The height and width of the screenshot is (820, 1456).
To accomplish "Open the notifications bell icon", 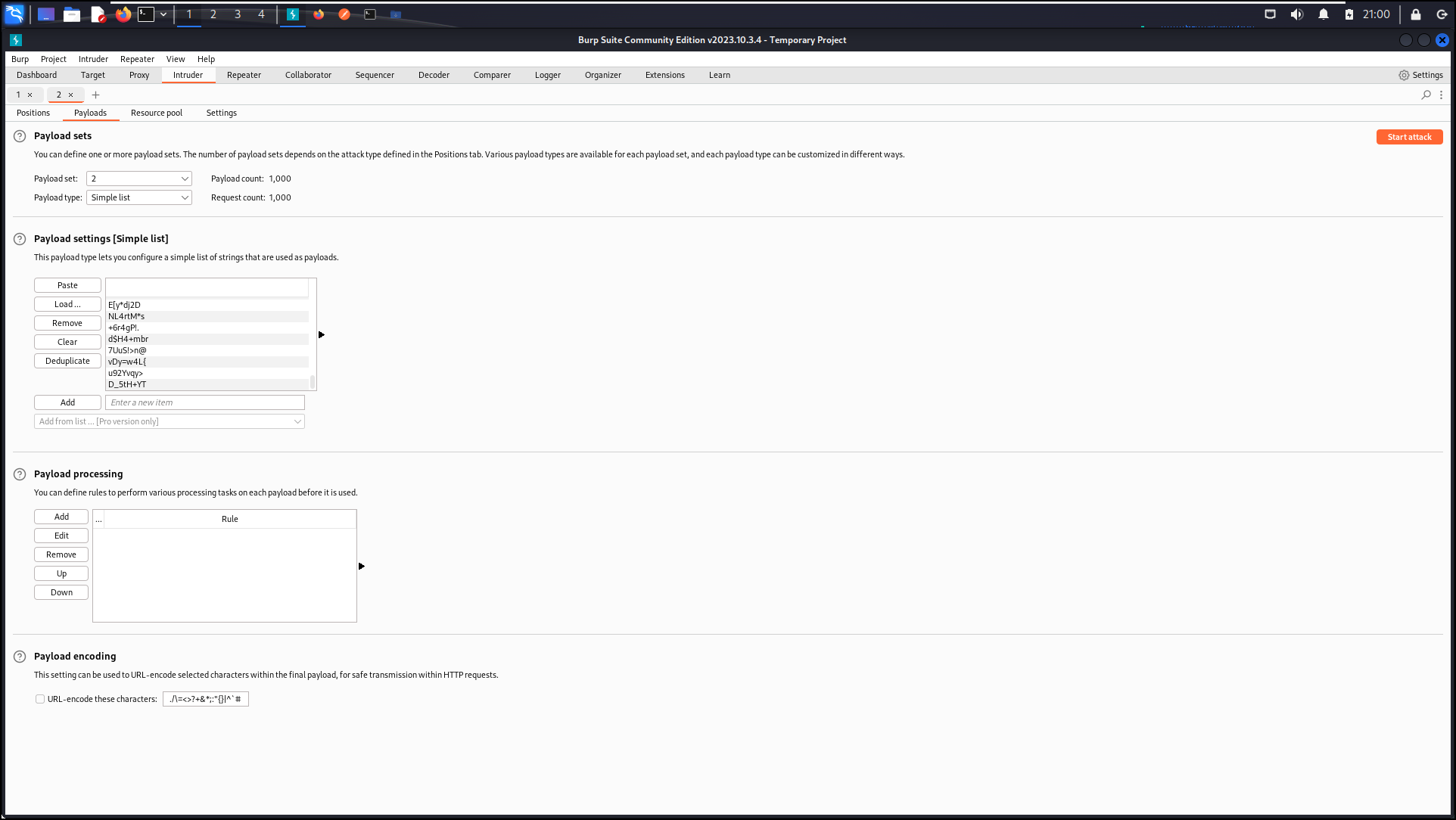I will coord(1324,14).
